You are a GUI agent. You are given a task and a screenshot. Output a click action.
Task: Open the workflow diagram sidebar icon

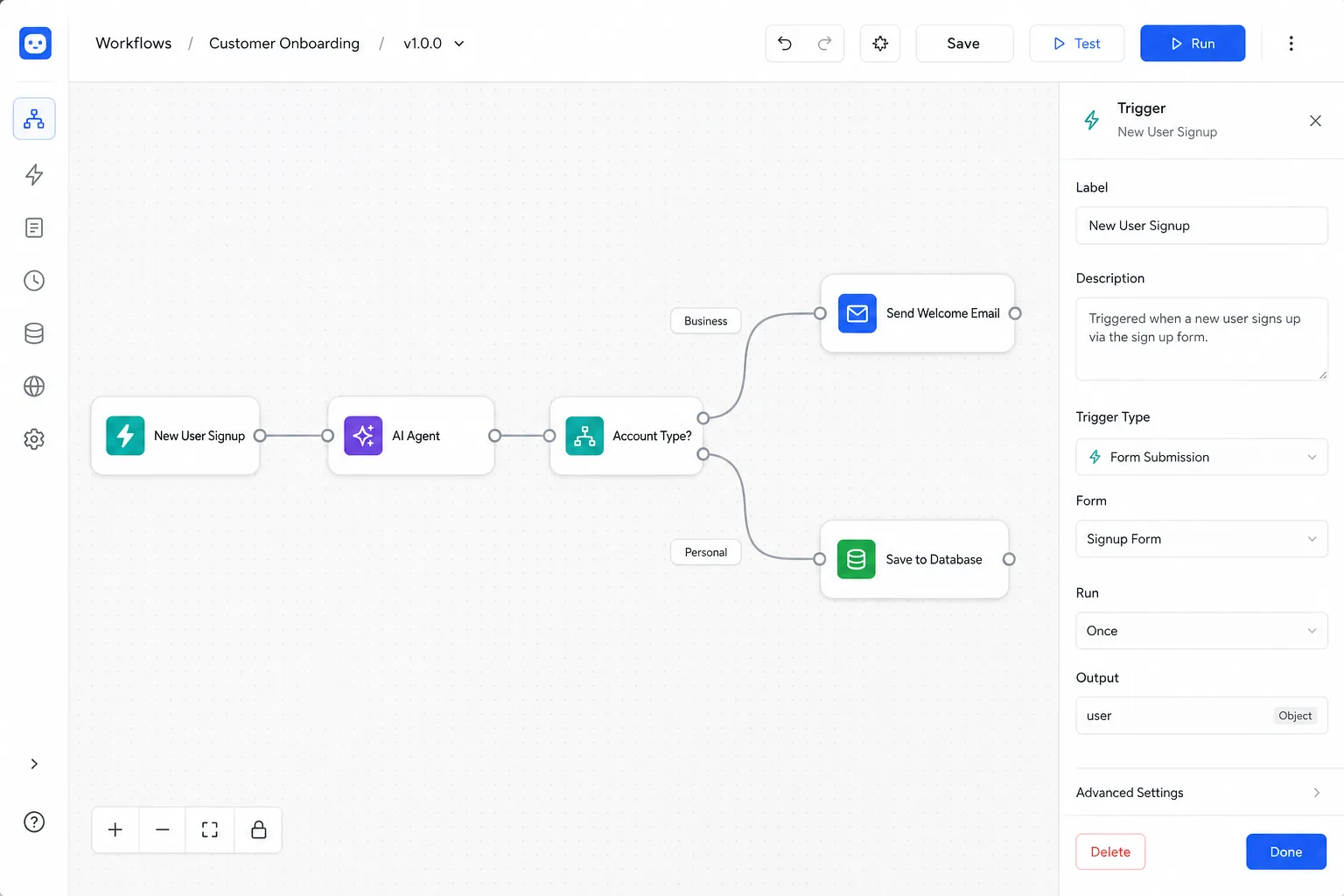pos(34,119)
